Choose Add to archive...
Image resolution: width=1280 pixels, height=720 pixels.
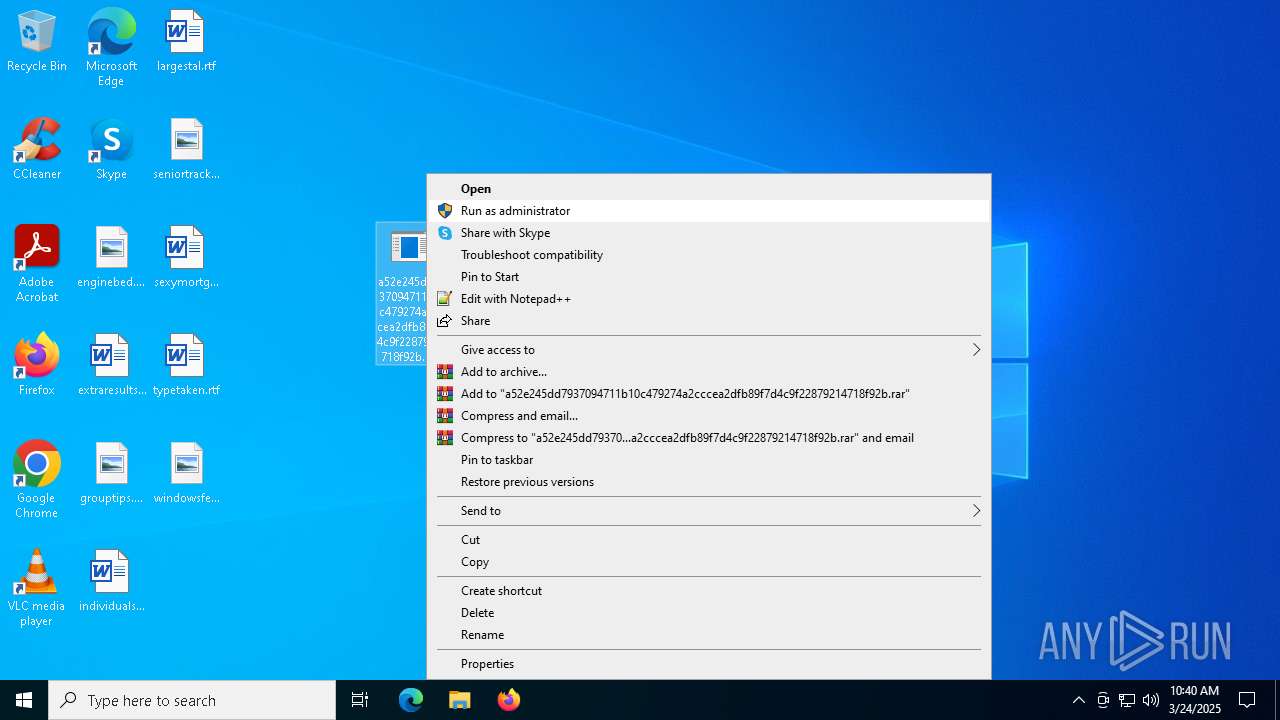(x=709, y=372)
